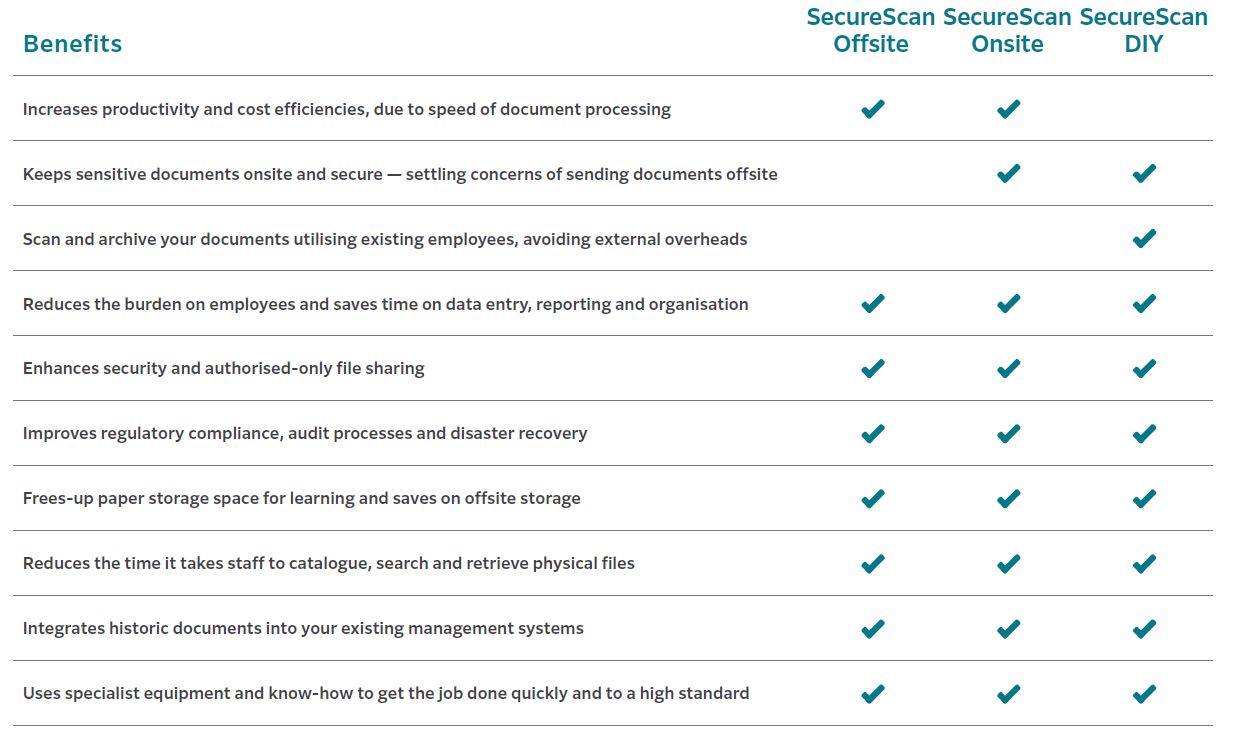Click the text about freeing paper storage space
The height and width of the screenshot is (738, 1238).
click(x=301, y=499)
